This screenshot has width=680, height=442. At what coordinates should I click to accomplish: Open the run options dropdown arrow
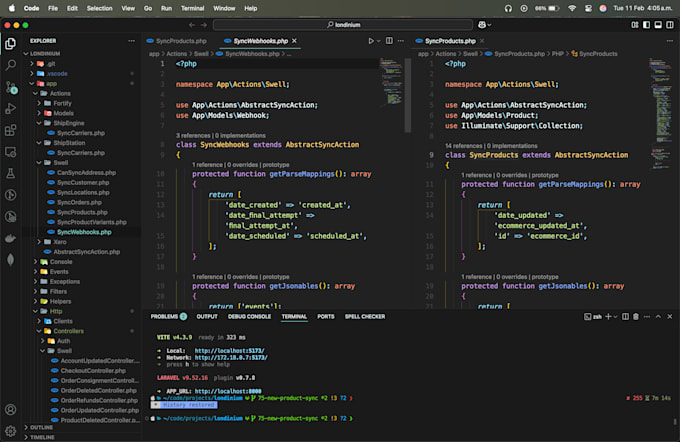tap(379, 41)
